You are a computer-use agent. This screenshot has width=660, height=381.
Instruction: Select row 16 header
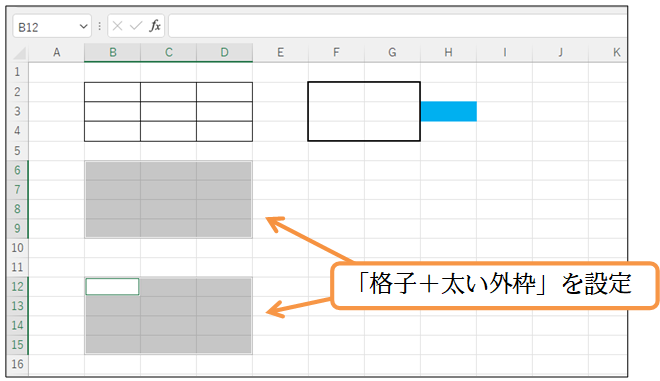click(x=17, y=364)
